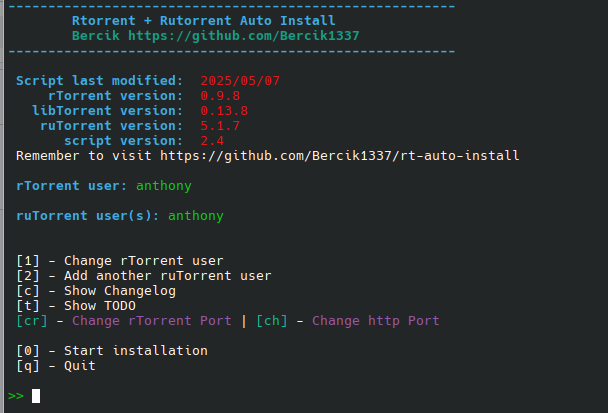
Task: Select the Change rTorrent user option
Action: [x=119, y=261]
